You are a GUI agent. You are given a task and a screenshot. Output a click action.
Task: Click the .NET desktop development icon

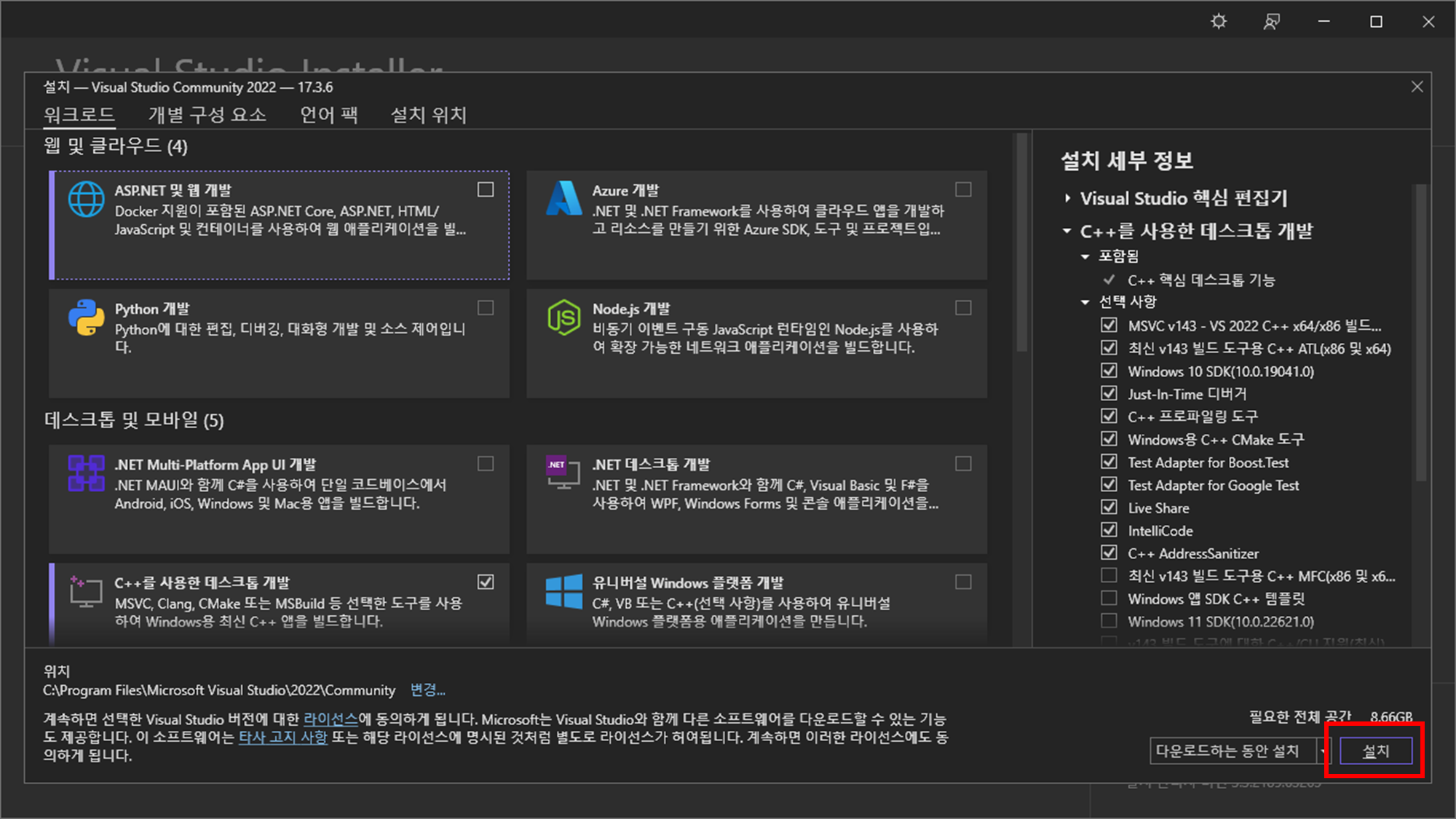pyautogui.click(x=563, y=473)
